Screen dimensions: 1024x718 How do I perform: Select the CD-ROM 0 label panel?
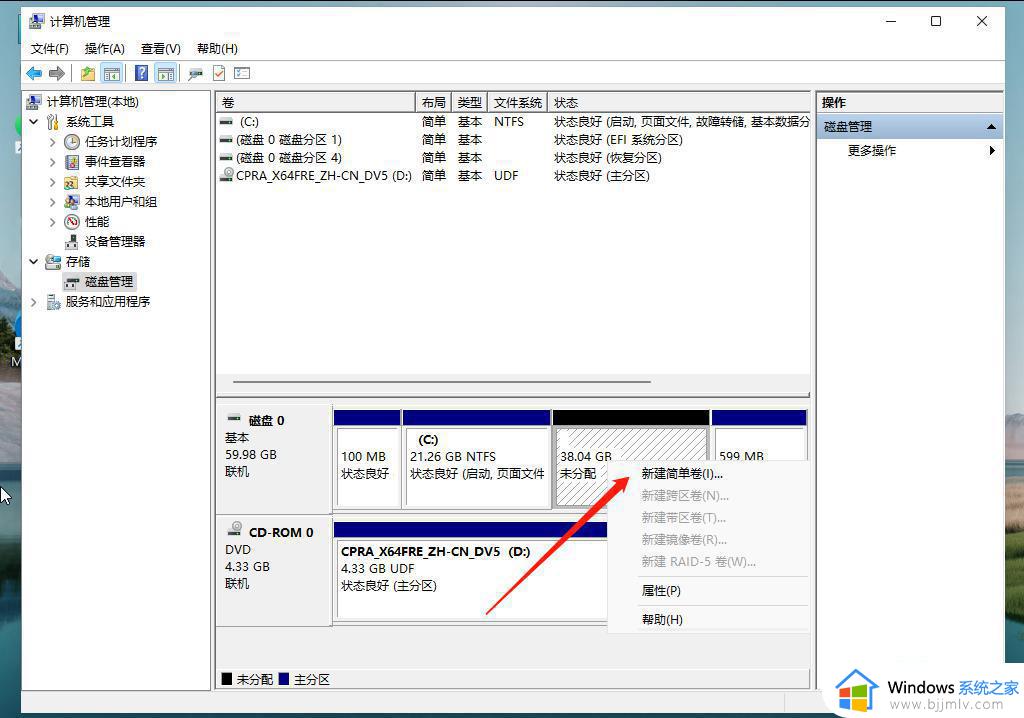[x=274, y=571]
